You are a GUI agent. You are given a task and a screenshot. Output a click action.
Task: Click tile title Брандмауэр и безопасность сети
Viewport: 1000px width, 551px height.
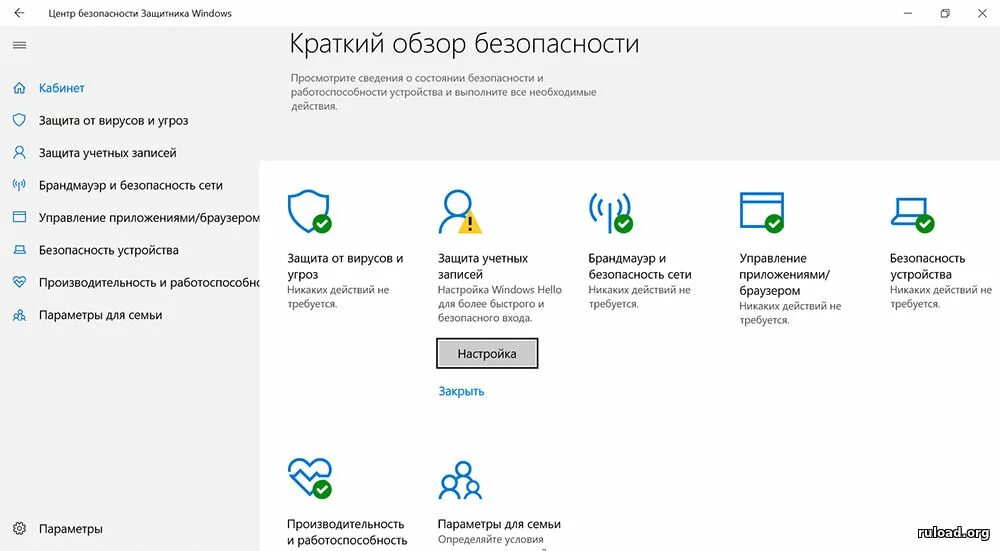(640, 266)
